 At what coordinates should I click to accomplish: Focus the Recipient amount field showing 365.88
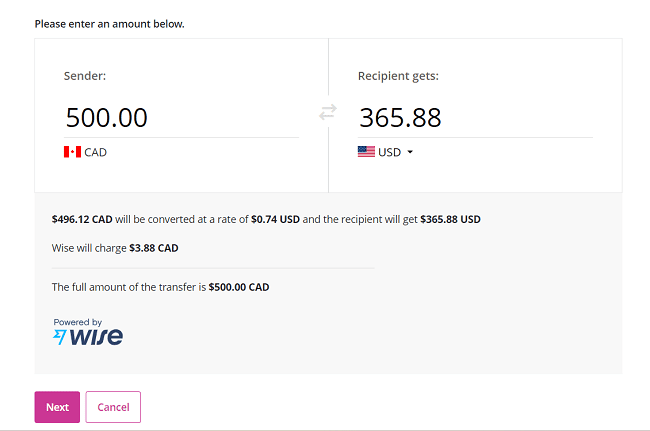click(474, 117)
